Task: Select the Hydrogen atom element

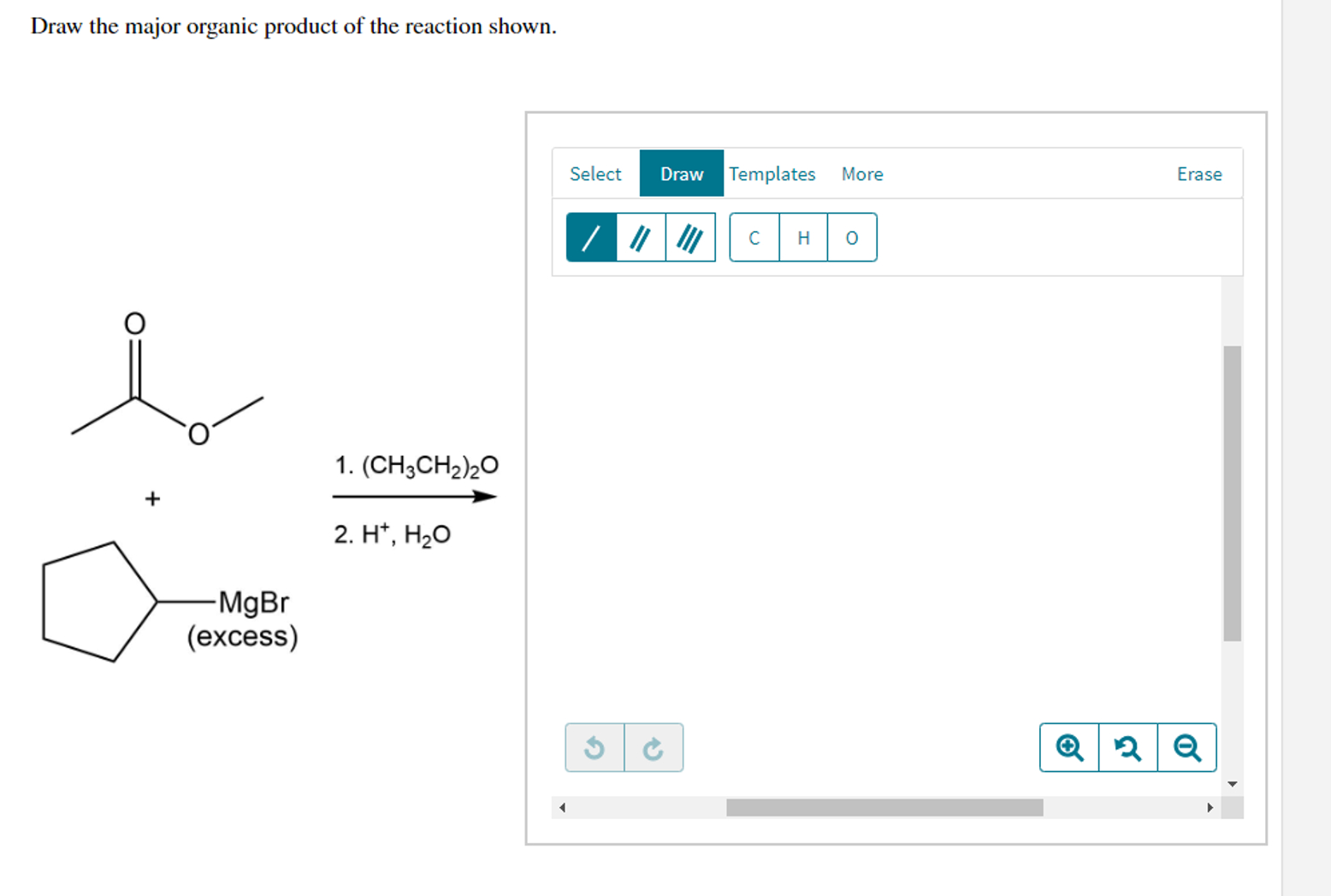Action: pos(802,237)
